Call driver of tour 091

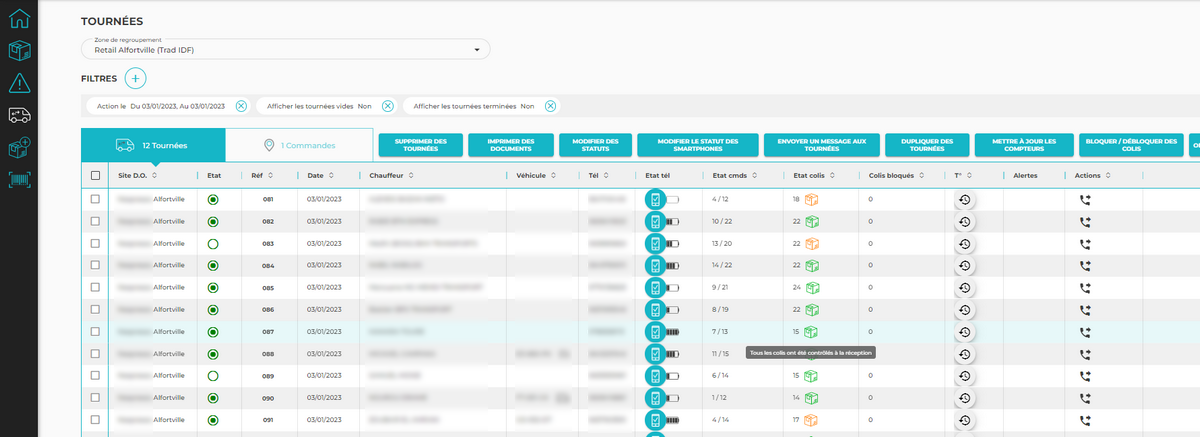click(1085, 420)
